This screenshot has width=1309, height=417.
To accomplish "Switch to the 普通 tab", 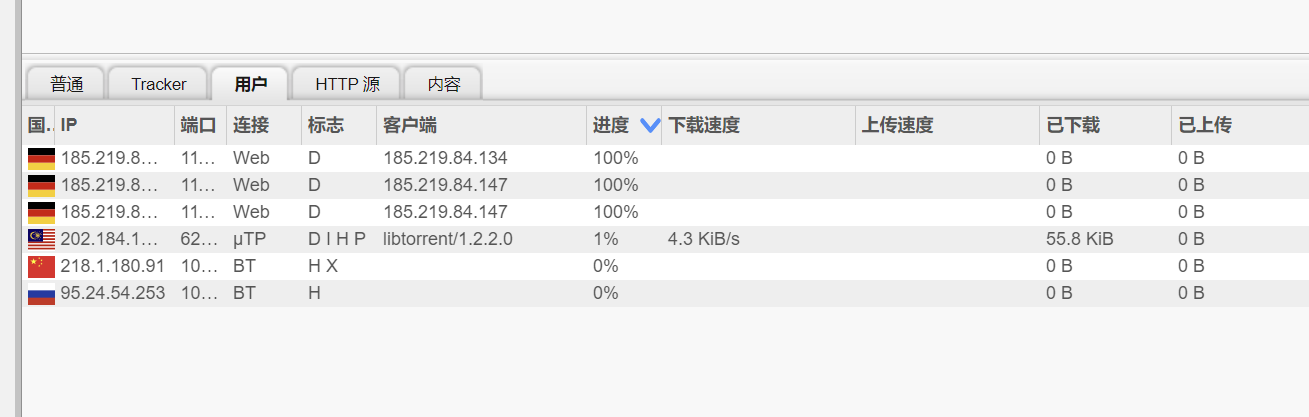I will 66,84.
